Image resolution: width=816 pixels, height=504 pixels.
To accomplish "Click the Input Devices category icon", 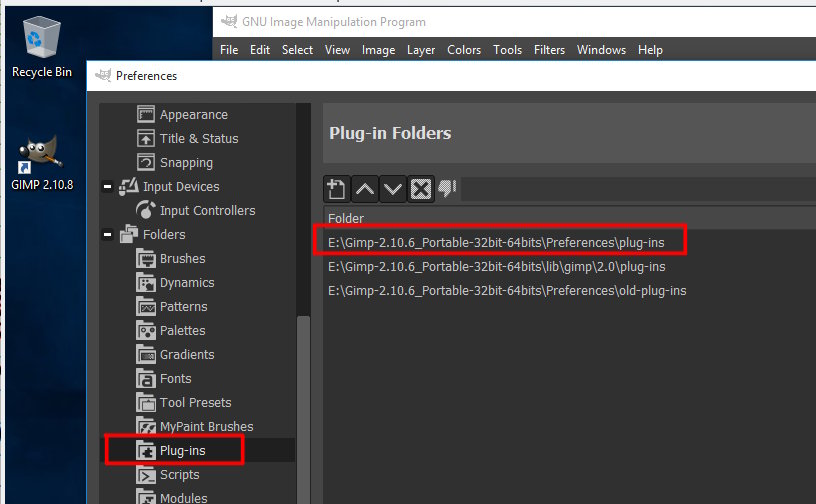I will click(129, 186).
